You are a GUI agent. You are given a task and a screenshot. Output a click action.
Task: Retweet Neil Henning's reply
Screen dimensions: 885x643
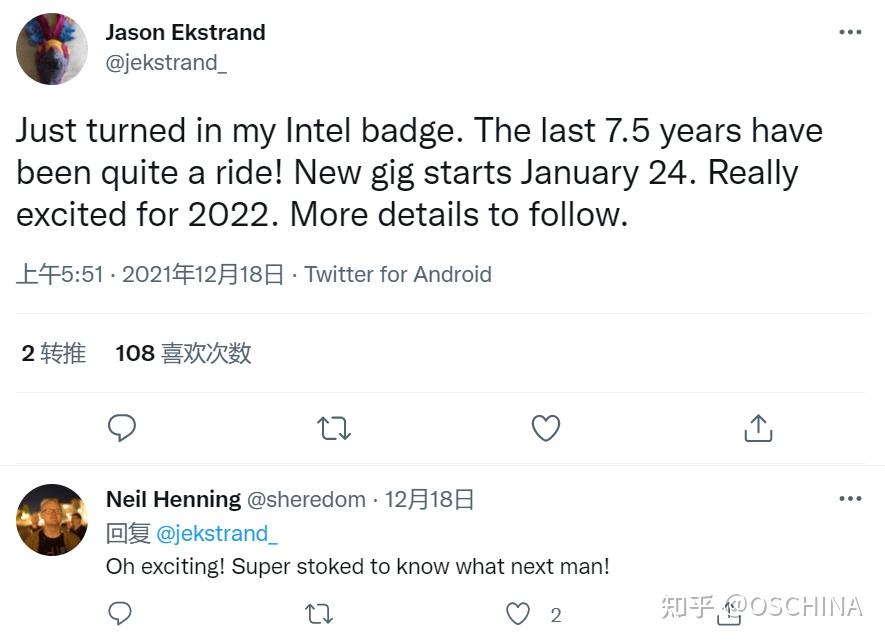[318, 613]
